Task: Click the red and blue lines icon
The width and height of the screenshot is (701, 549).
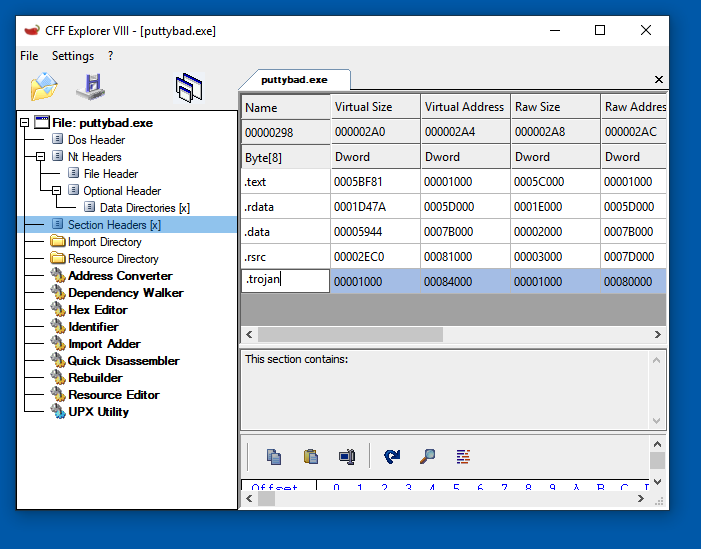Action: pyautogui.click(x=463, y=457)
